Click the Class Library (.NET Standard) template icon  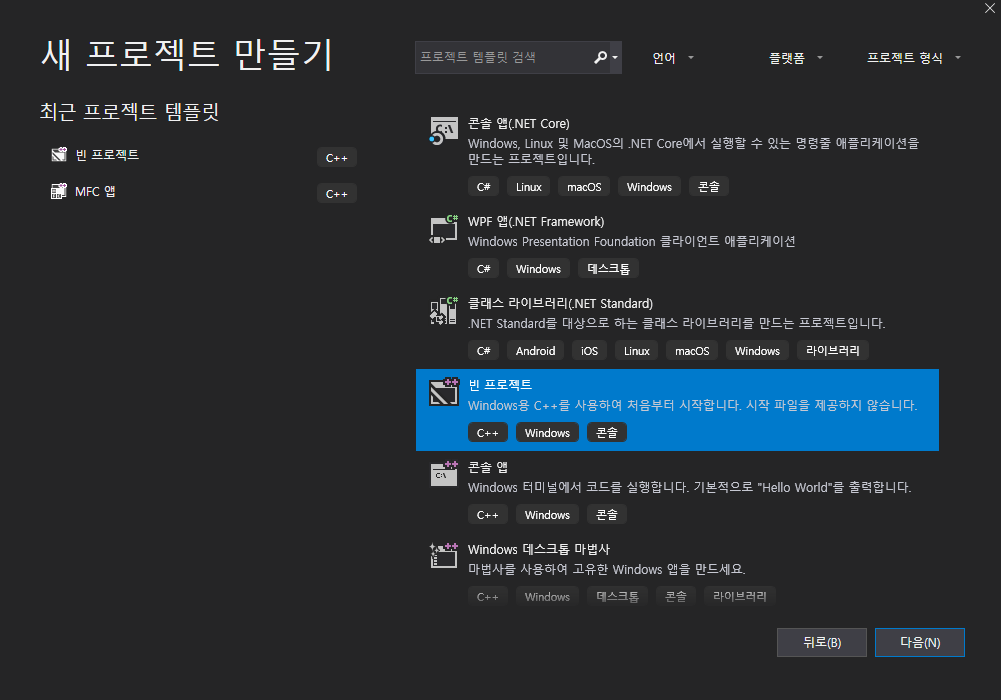444,311
